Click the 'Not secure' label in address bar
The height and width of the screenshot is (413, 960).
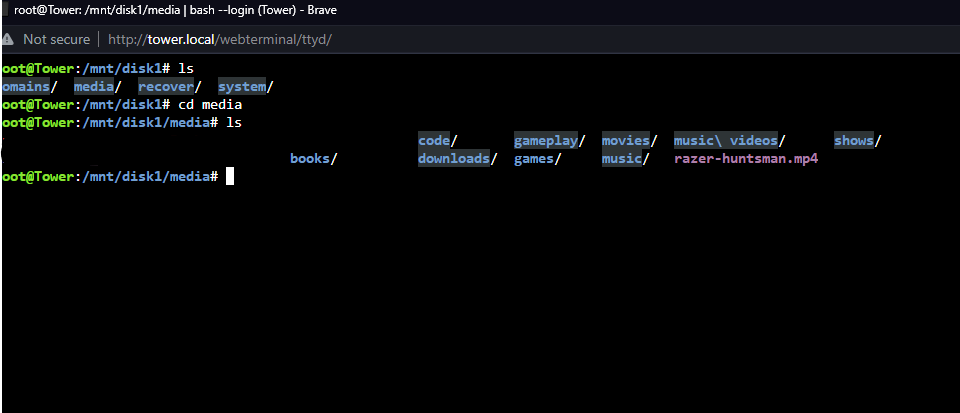click(56, 39)
